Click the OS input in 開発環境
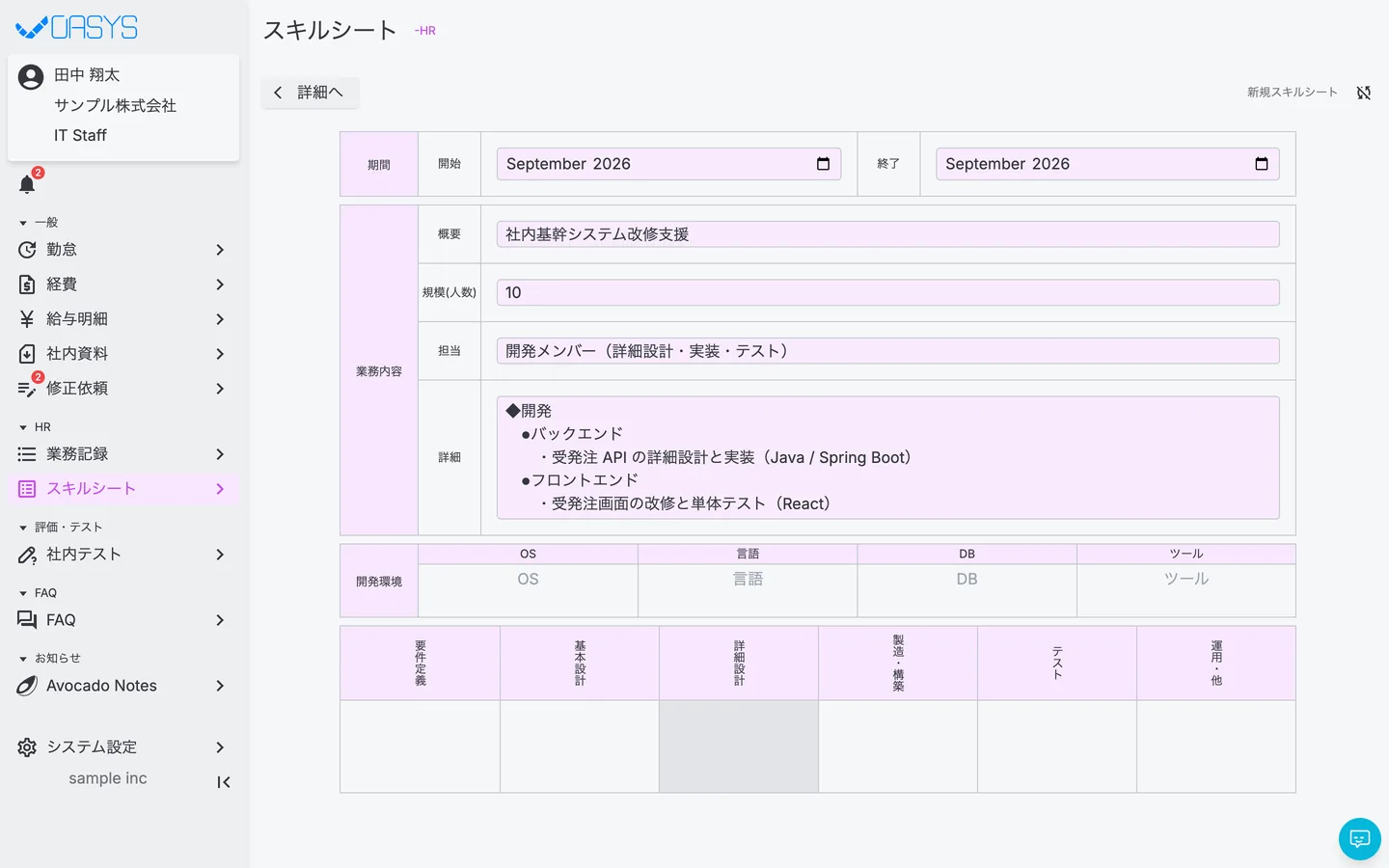1389x868 pixels. coord(528,580)
